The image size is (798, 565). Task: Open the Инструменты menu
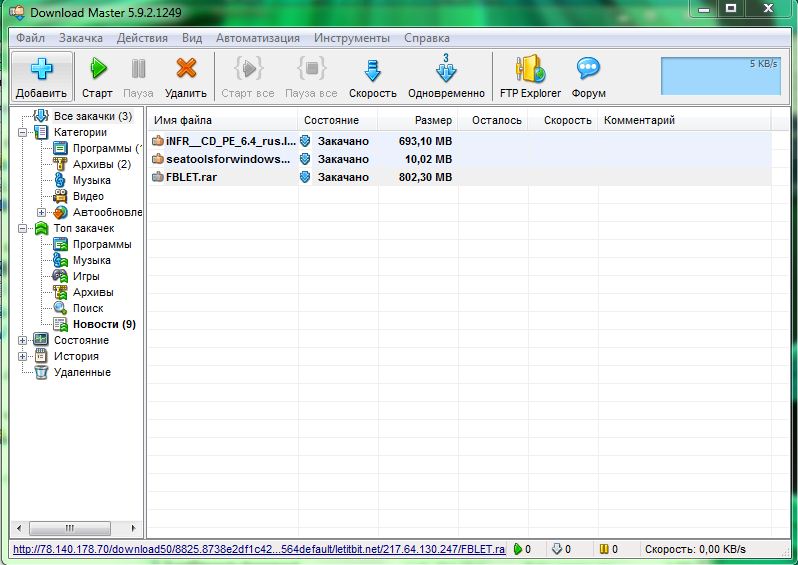coord(351,38)
